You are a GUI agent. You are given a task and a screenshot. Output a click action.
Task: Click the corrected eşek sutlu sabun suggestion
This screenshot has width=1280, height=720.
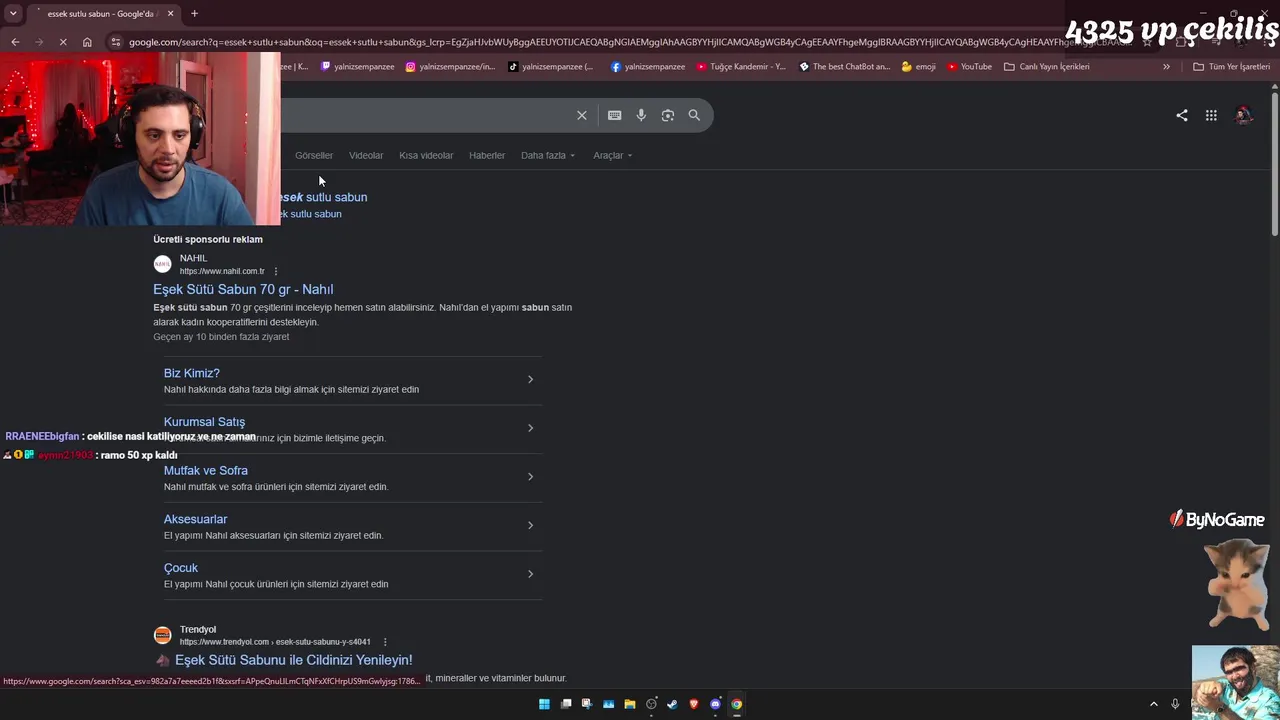[324, 198]
